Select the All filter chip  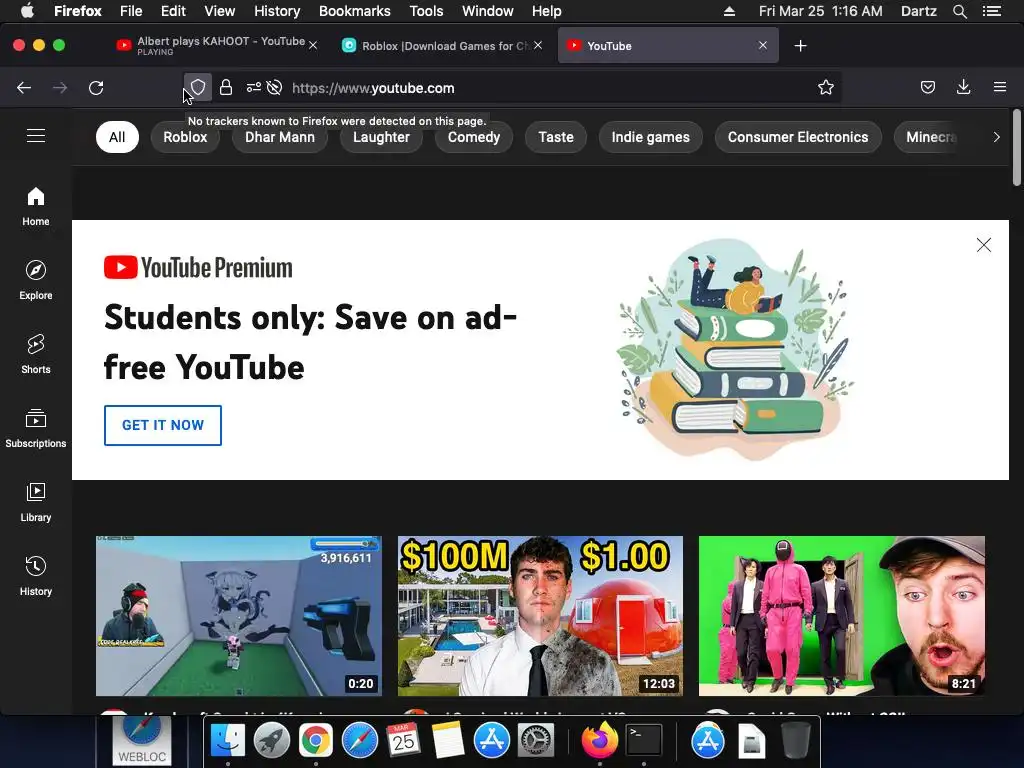117,137
